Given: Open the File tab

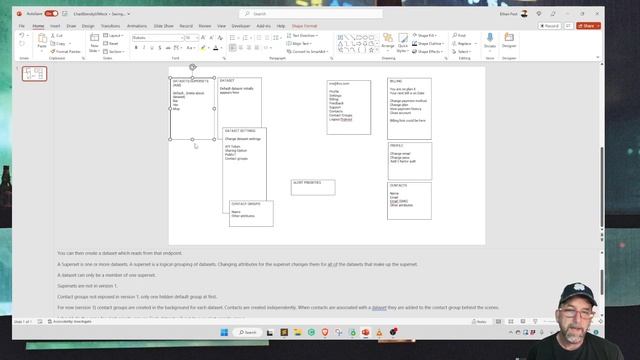Looking at the screenshot, I should coord(22,26).
